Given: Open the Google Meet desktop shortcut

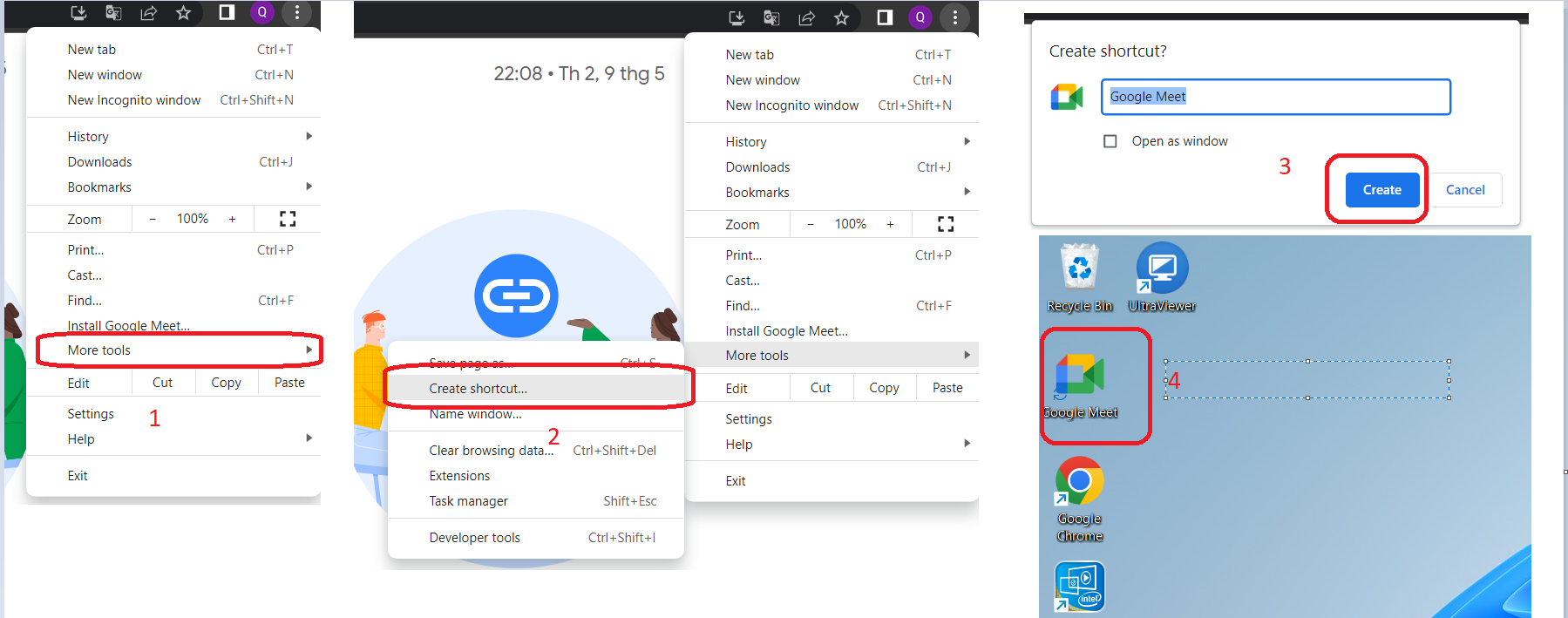Looking at the screenshot, I should [1080, 377].
